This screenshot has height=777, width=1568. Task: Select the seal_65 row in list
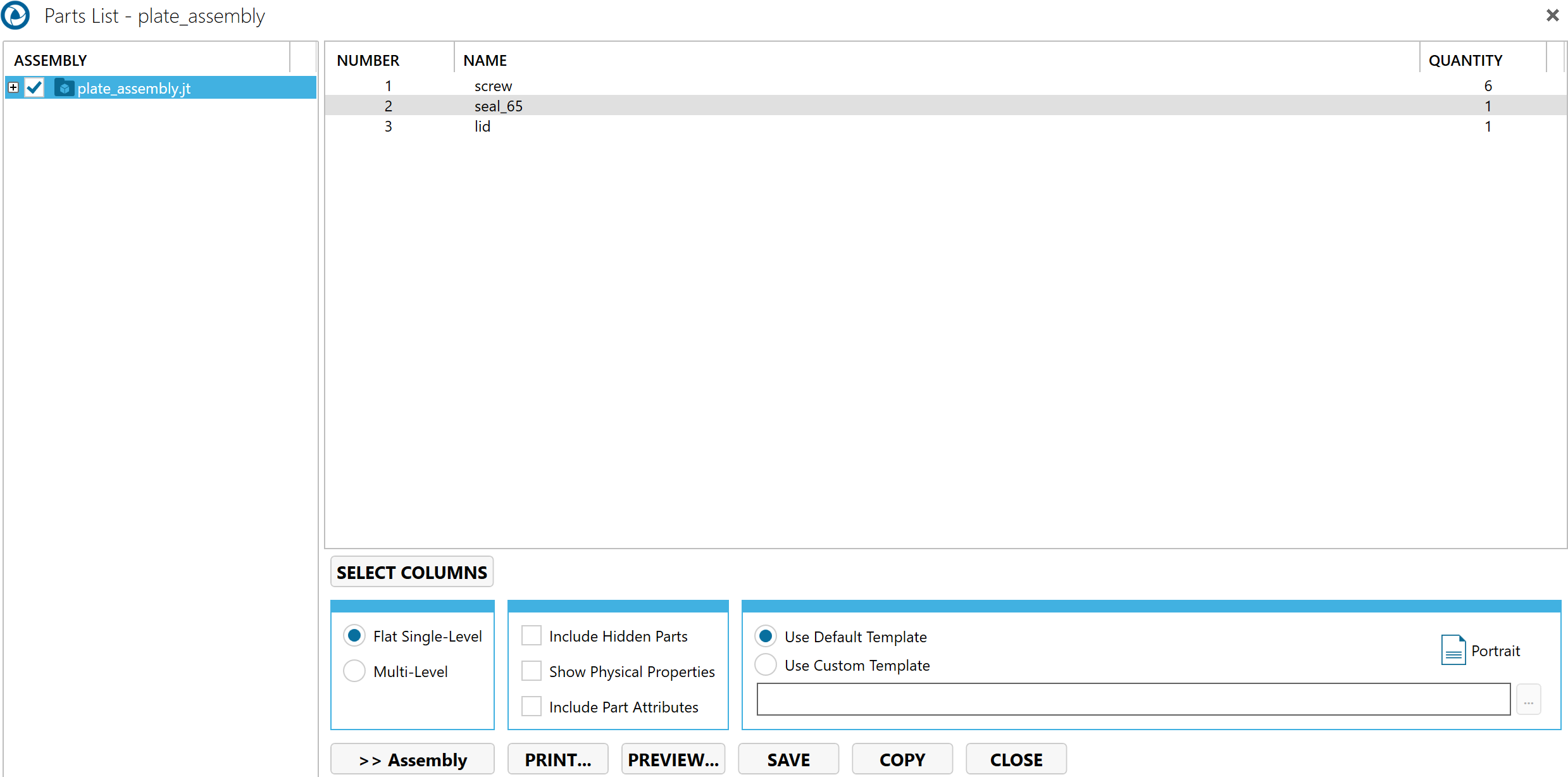pos(499,106)
